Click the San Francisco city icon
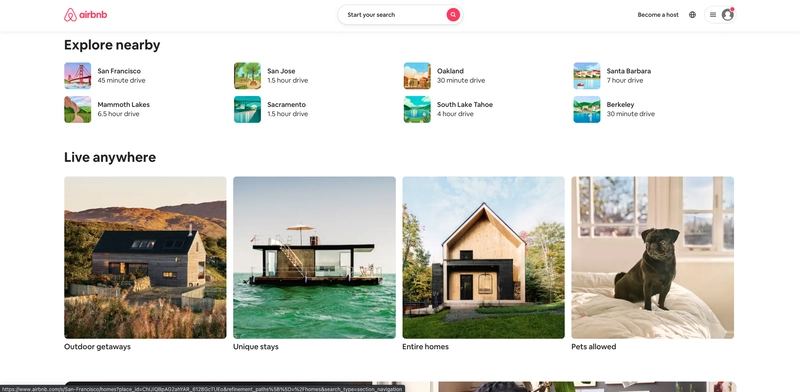 [x=78, y=76]
